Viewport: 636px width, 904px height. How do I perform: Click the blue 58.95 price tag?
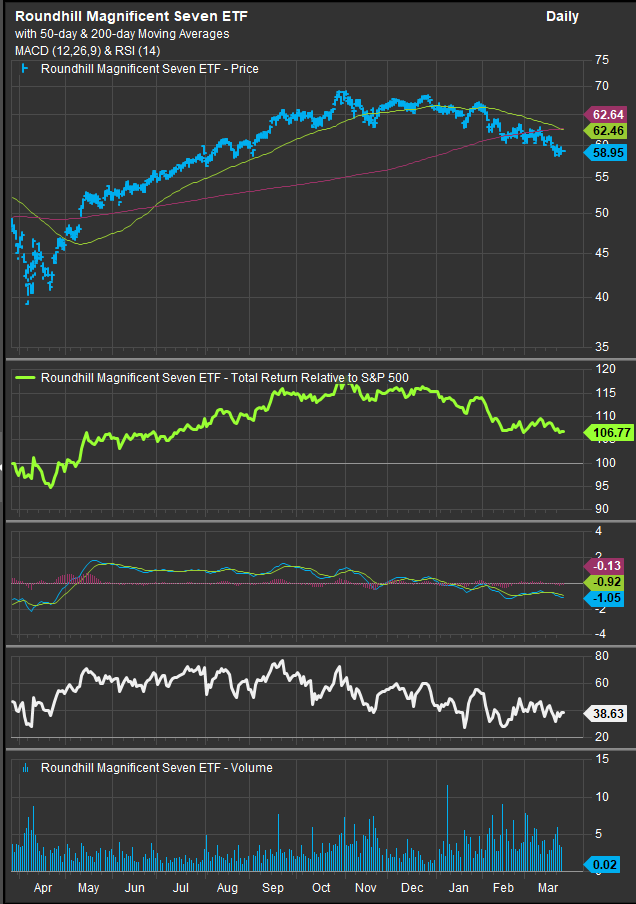(607, 151)
